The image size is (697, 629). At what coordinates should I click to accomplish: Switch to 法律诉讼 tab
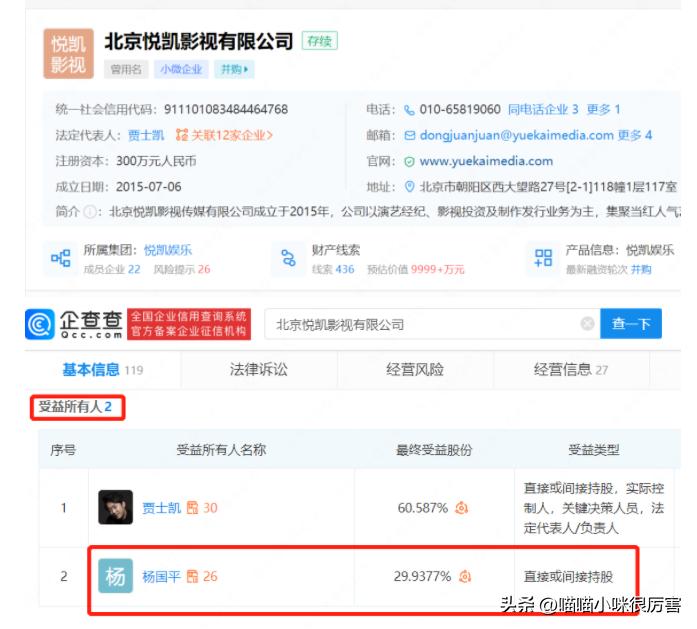pos(259,370)
